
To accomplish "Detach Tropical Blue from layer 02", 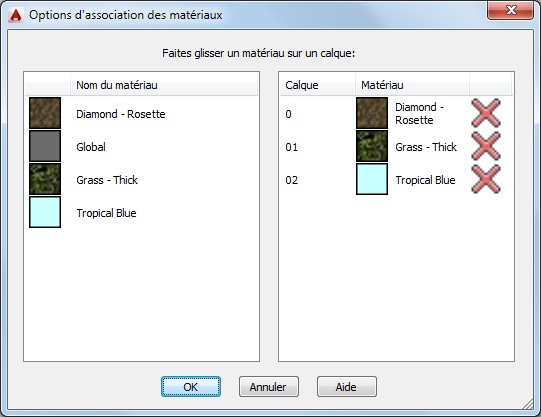I will 486,179.
